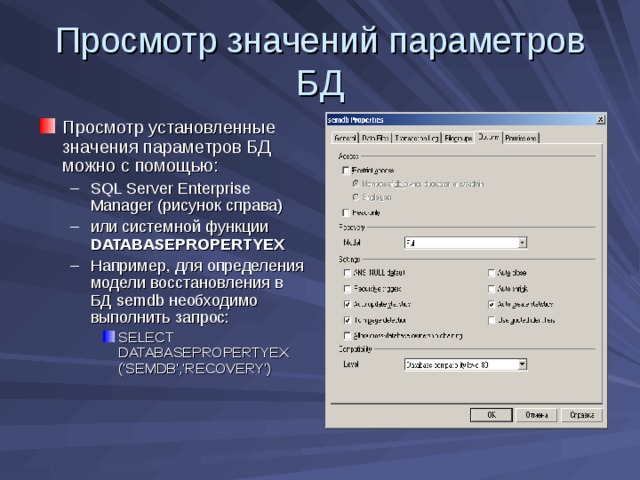Click the Отмена (Cancel) button
The image size is (640, 480).
tap(535, 414)
